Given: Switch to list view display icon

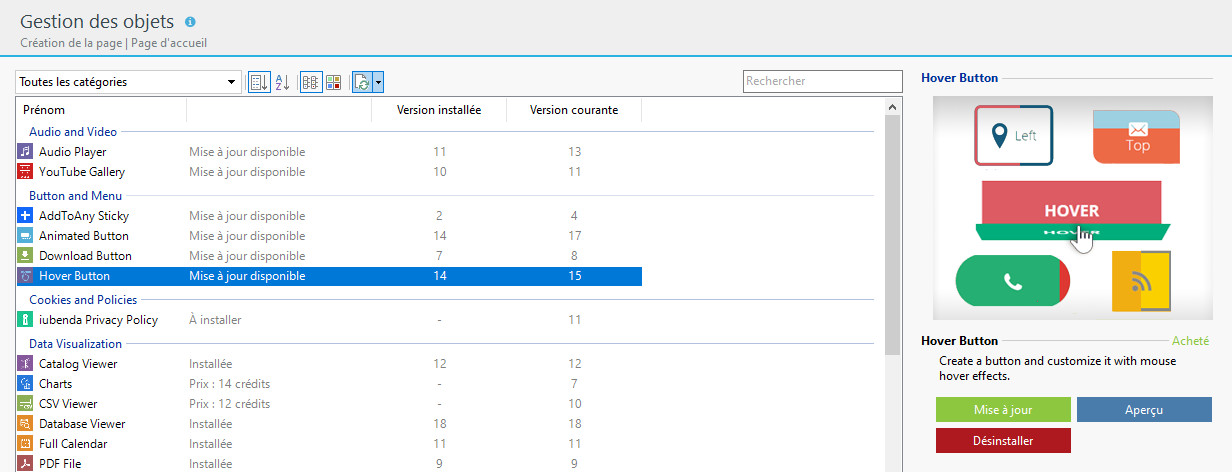Looking at the screenshot, I should tap(310, 82).
